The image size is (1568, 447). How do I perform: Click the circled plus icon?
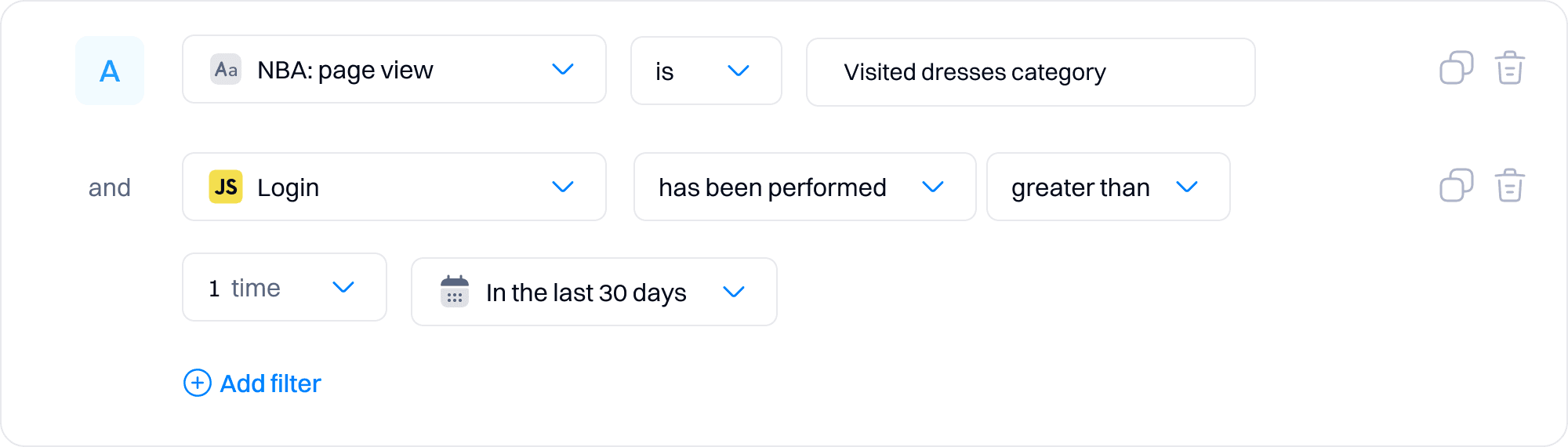tap(198, 383)
